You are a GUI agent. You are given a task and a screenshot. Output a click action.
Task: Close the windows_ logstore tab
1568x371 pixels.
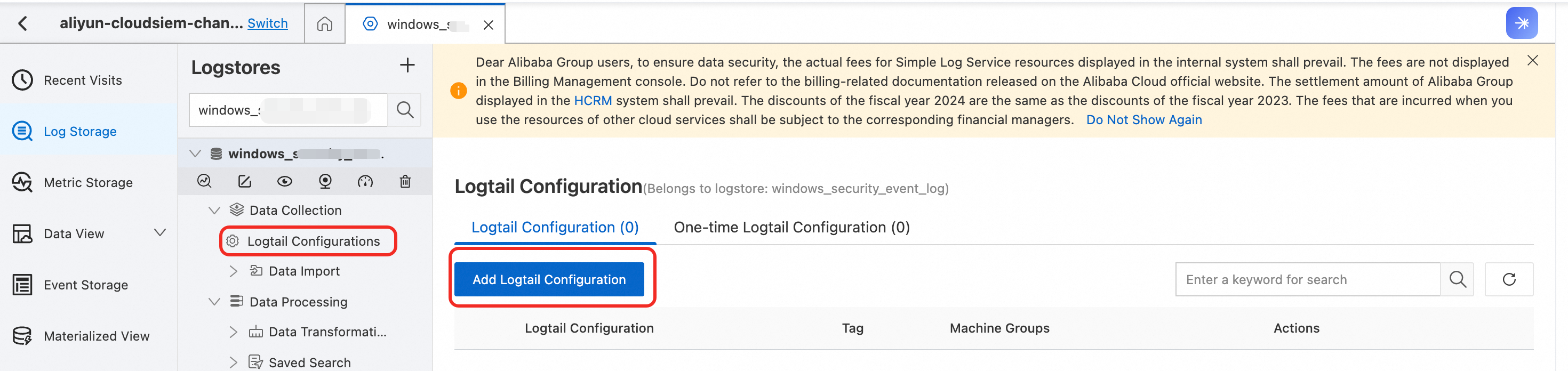point(488,25)
